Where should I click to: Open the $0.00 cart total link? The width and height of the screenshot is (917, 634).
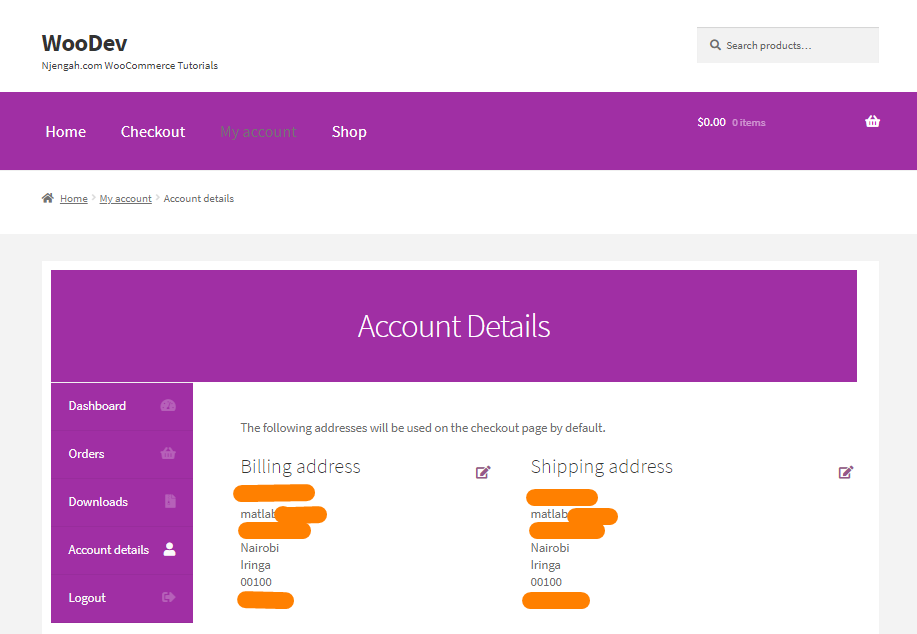click(711, 122)
